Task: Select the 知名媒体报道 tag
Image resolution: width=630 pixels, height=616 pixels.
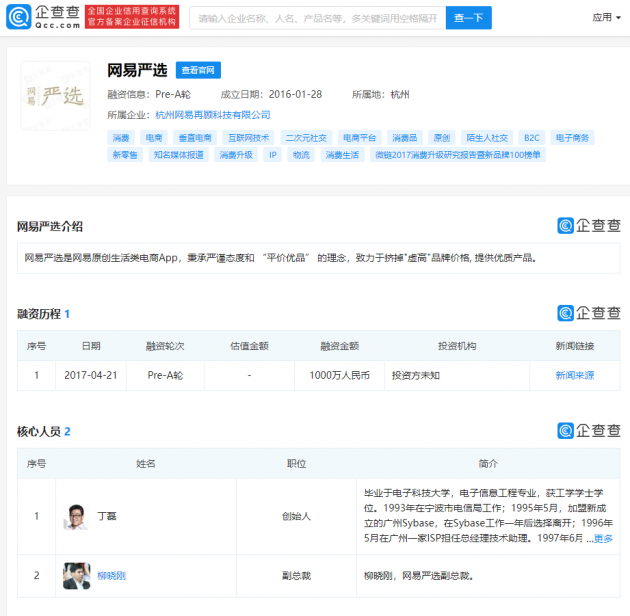Action: pyautogui.click(x=178, y=155)
